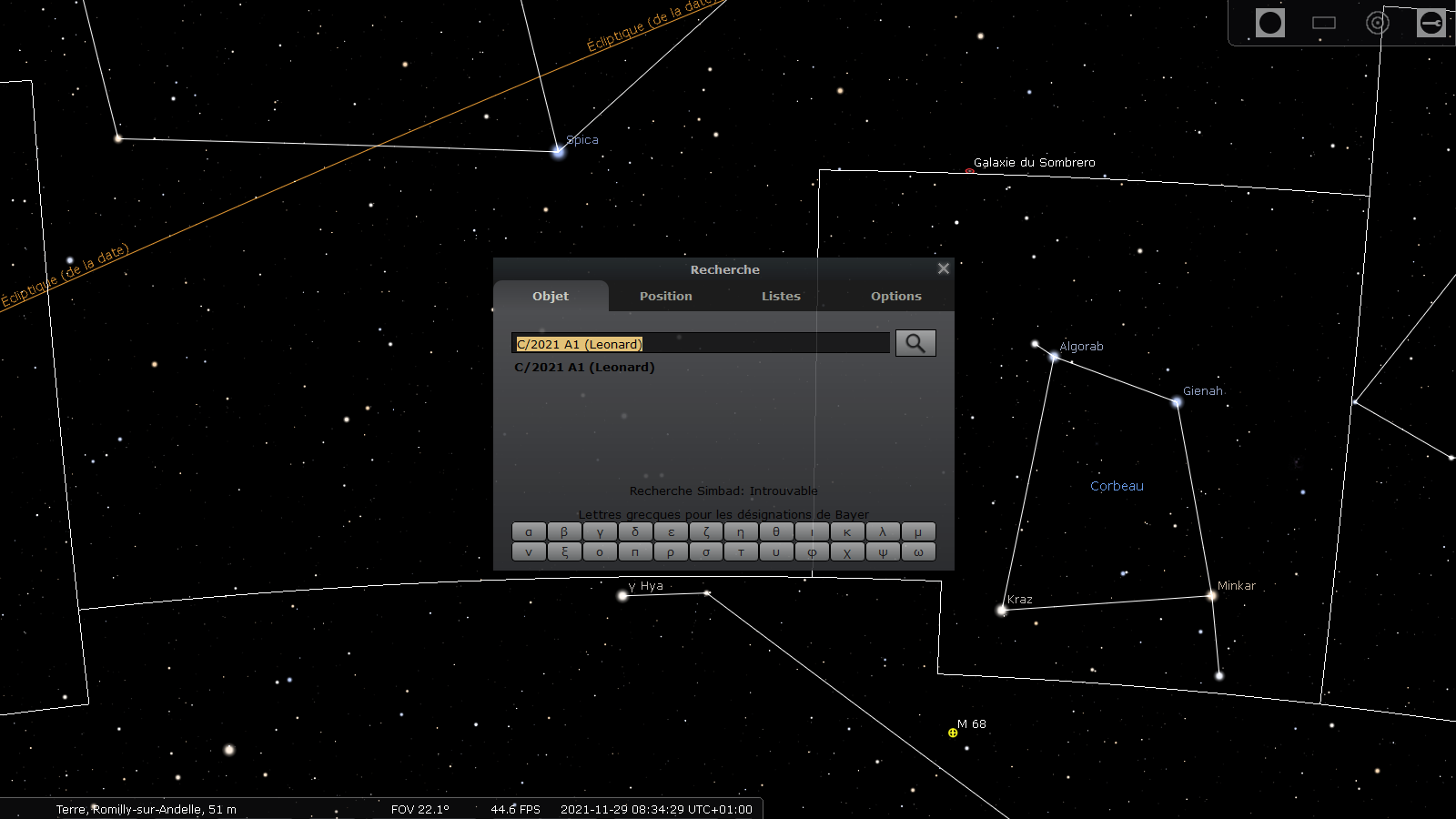Open the Listes tab
The height and width of the screenshot is (819, 1456).
[780, 296]
